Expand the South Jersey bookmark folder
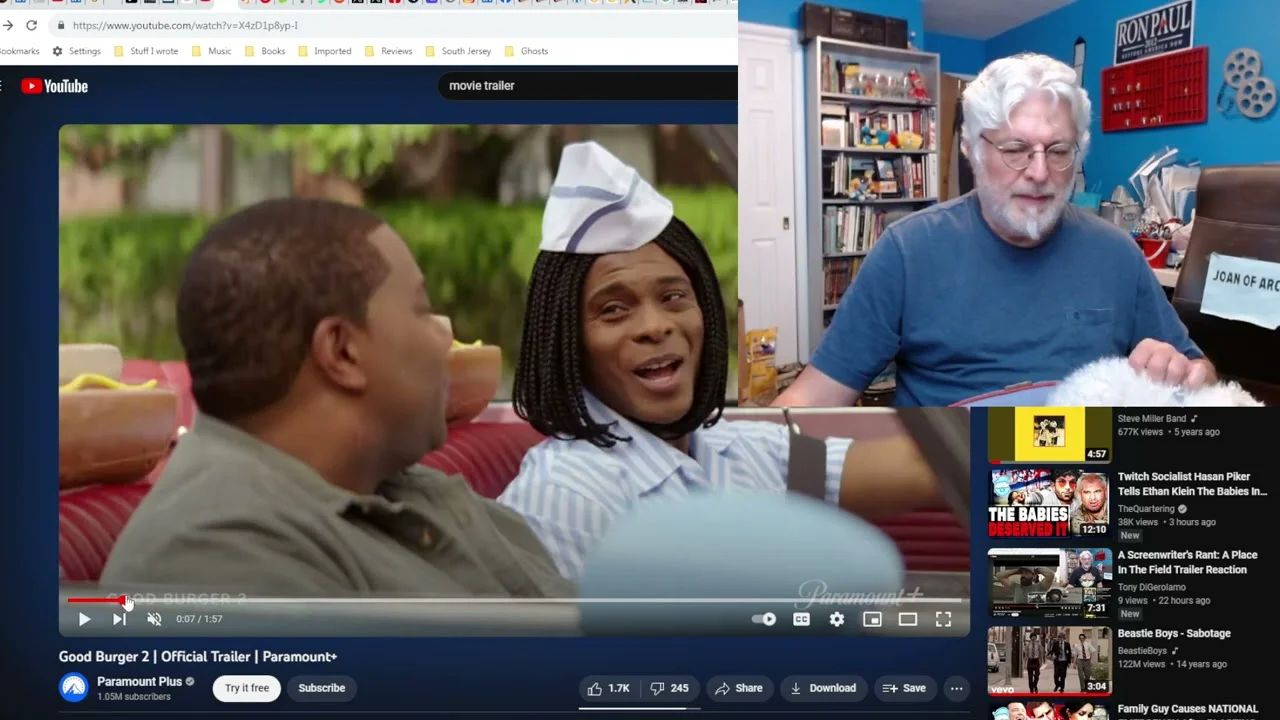Image resolution: width=1280 pixels, height=720 pixels. pyautogui.click(x=458, y=51)
